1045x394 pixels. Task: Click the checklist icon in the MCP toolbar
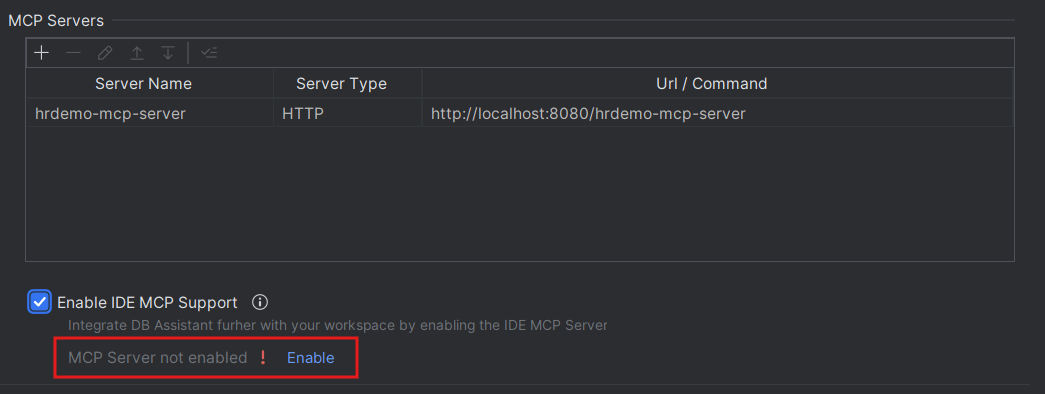tap(209, 53)
